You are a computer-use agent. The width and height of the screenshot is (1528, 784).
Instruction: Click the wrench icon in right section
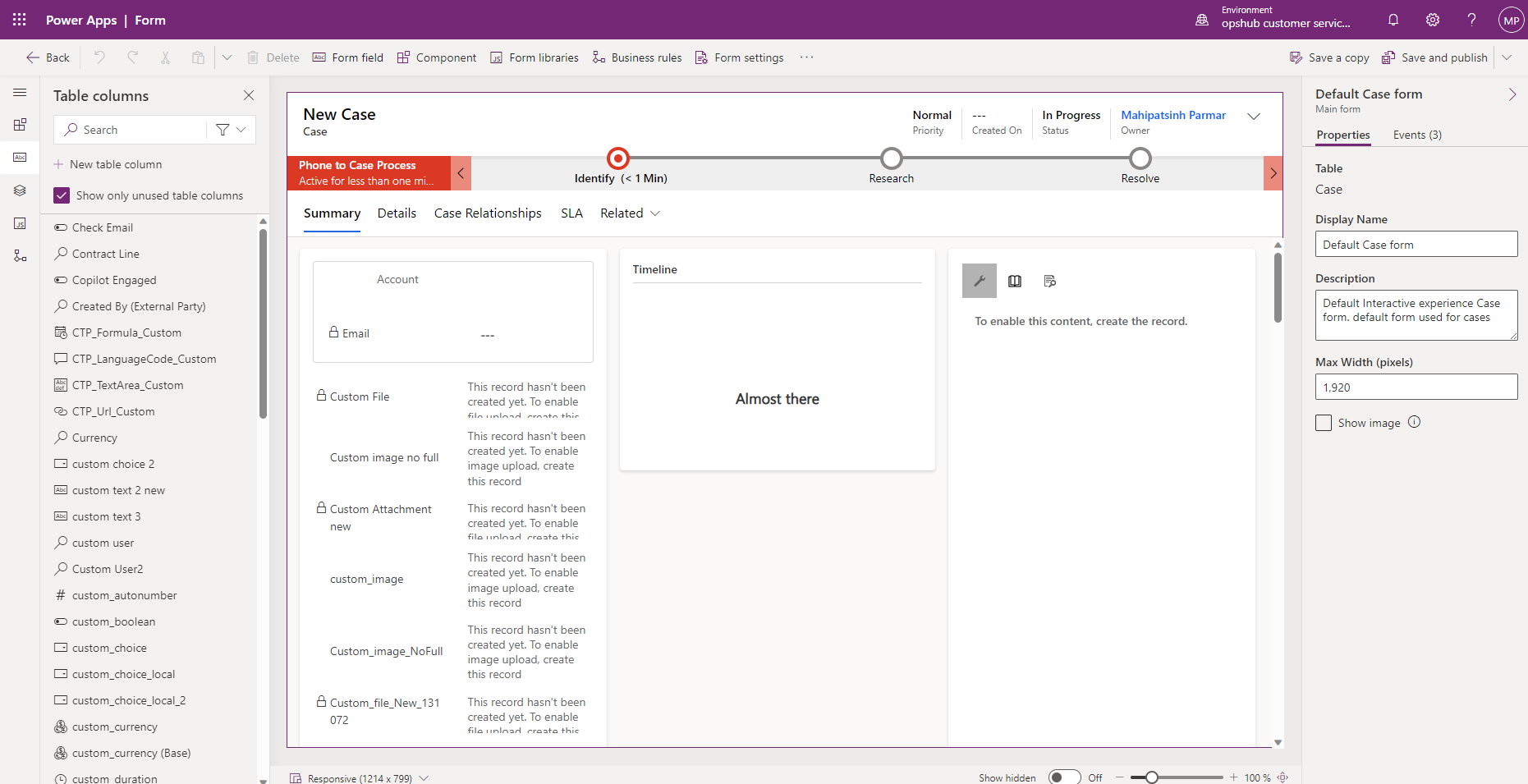(979, 281)
